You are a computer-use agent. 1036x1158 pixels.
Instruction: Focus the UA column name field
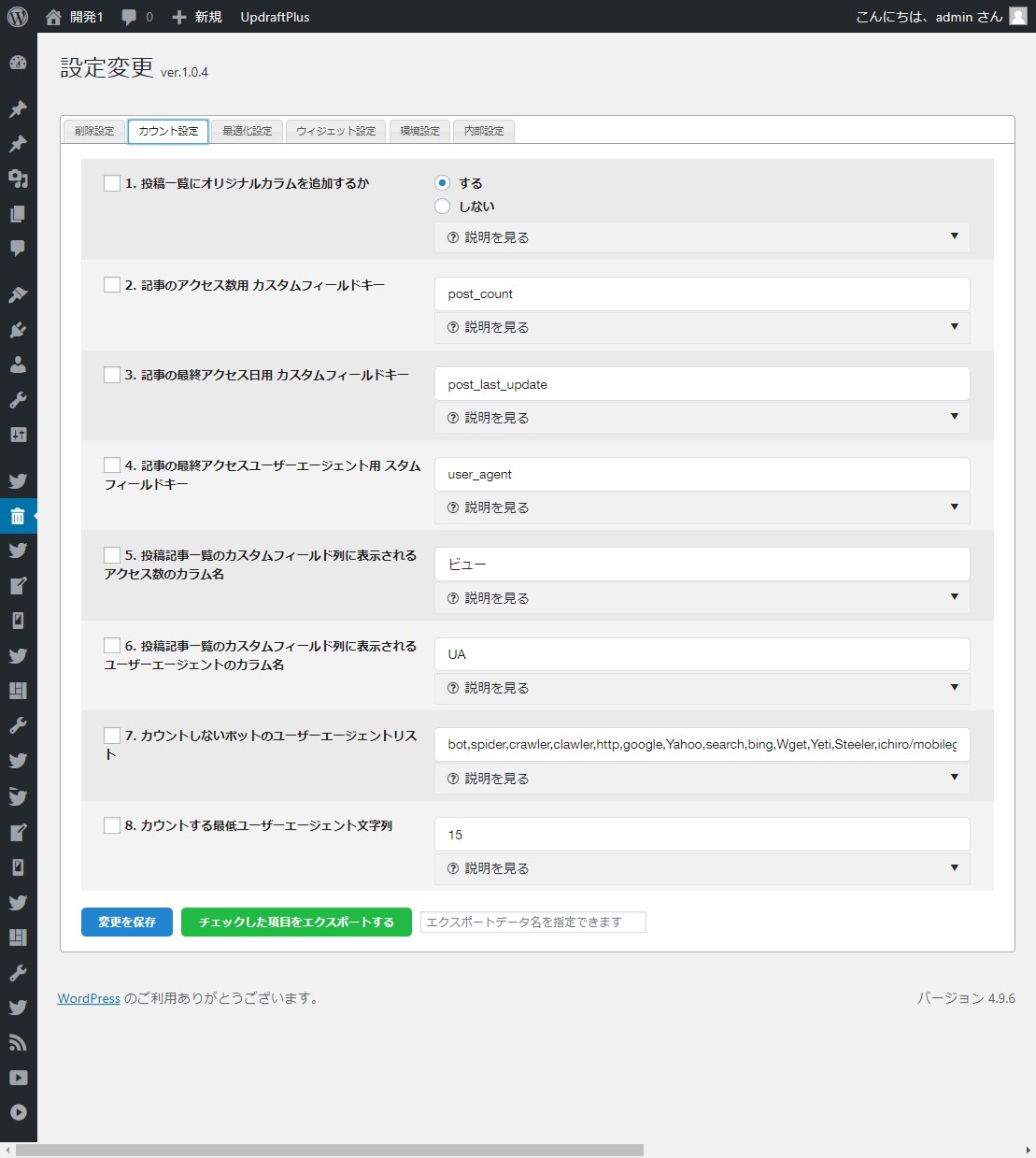point(702,654)
